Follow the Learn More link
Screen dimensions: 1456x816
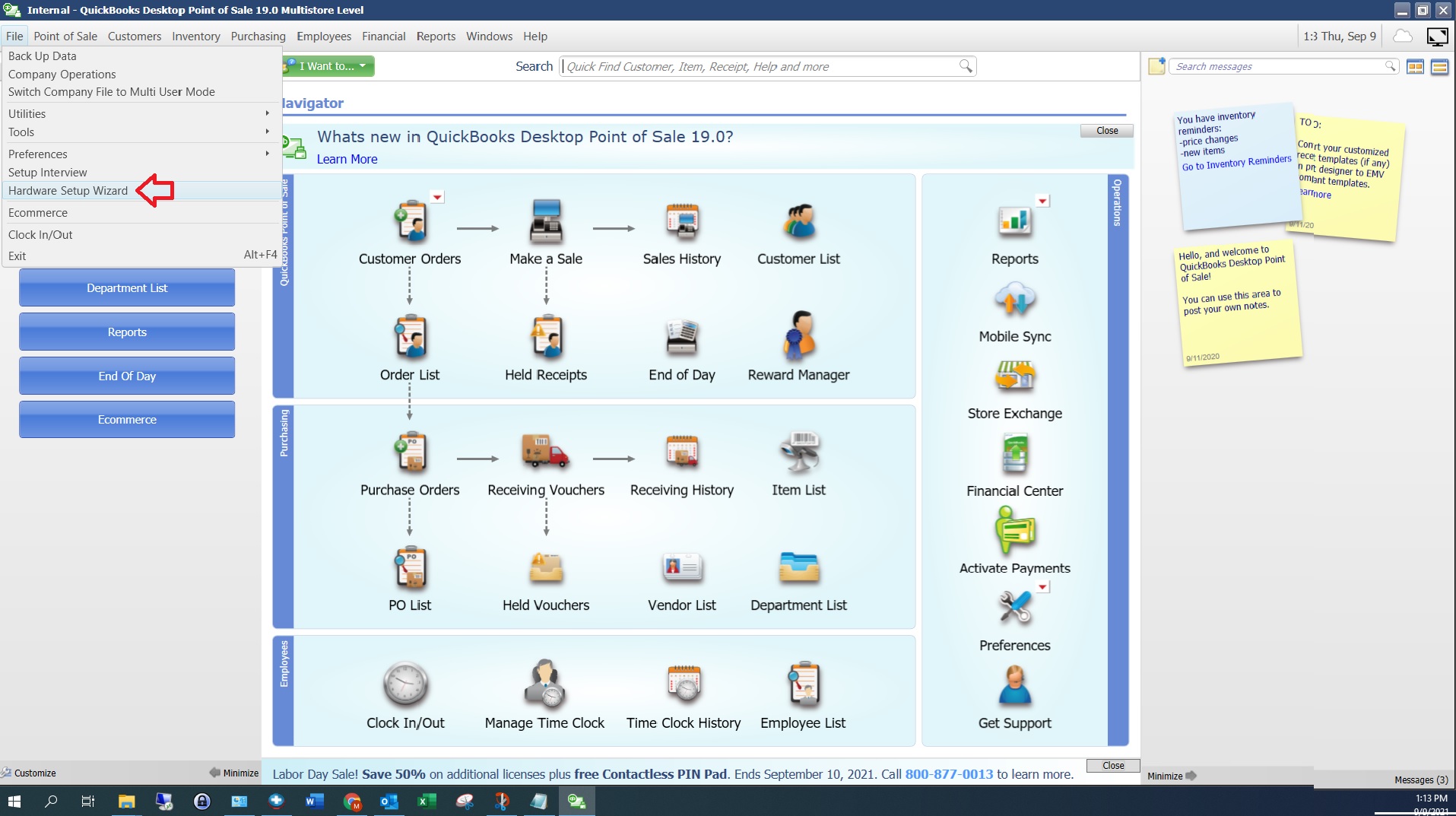[347, 159]
